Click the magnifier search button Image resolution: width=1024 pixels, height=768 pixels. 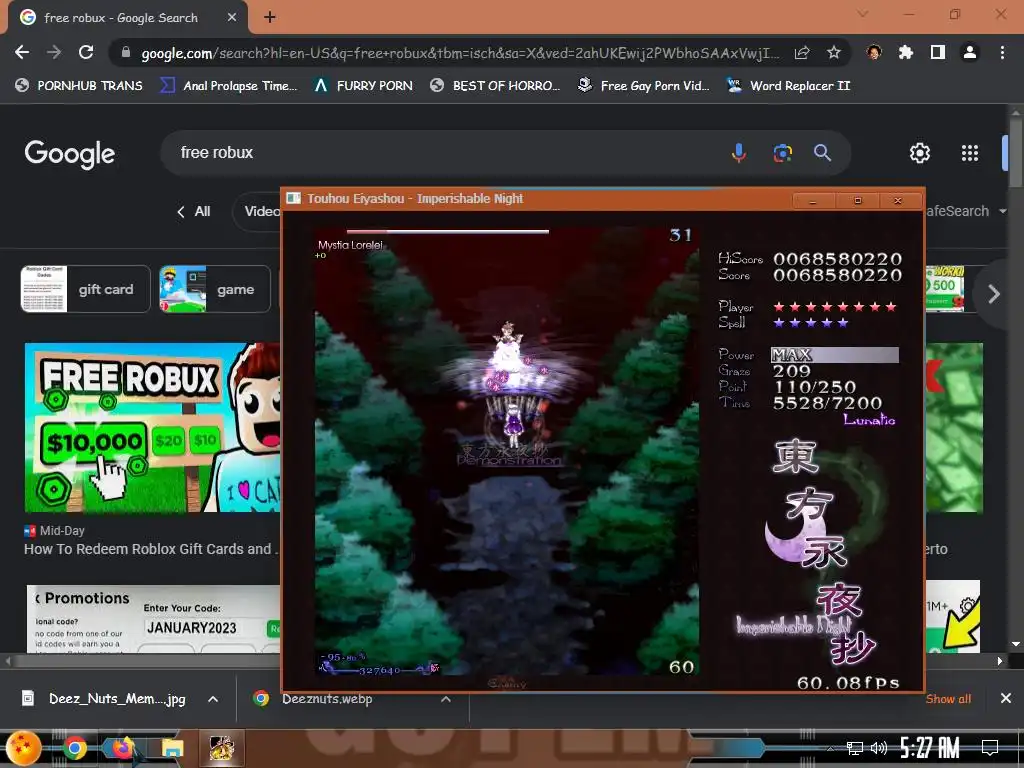point(822,153)
